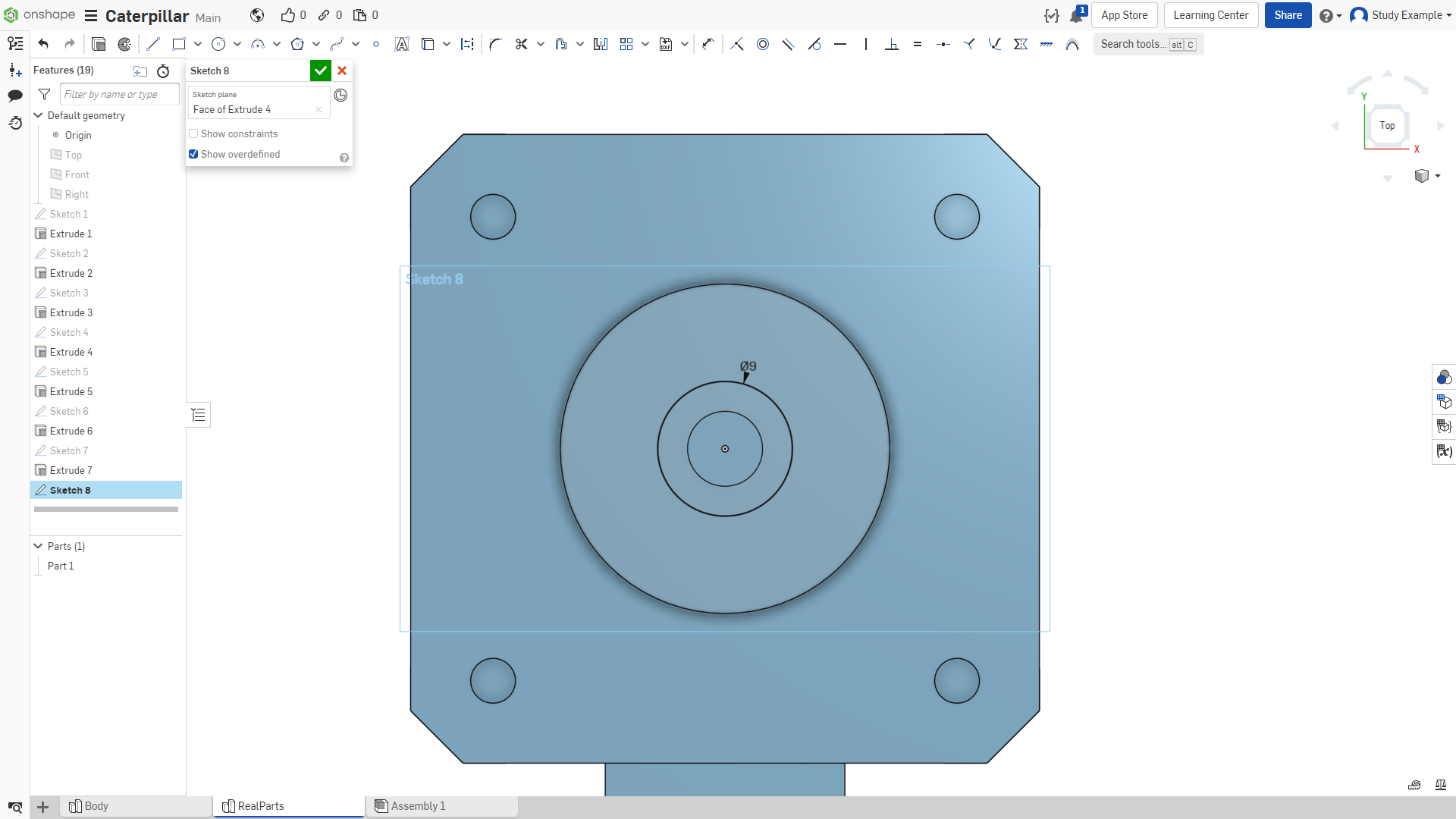Viewport: 1456px width, 819px height.
Task: Open the rectangle tool dropdown arrow
Action: pyautogui.click(x=198, y=44)
